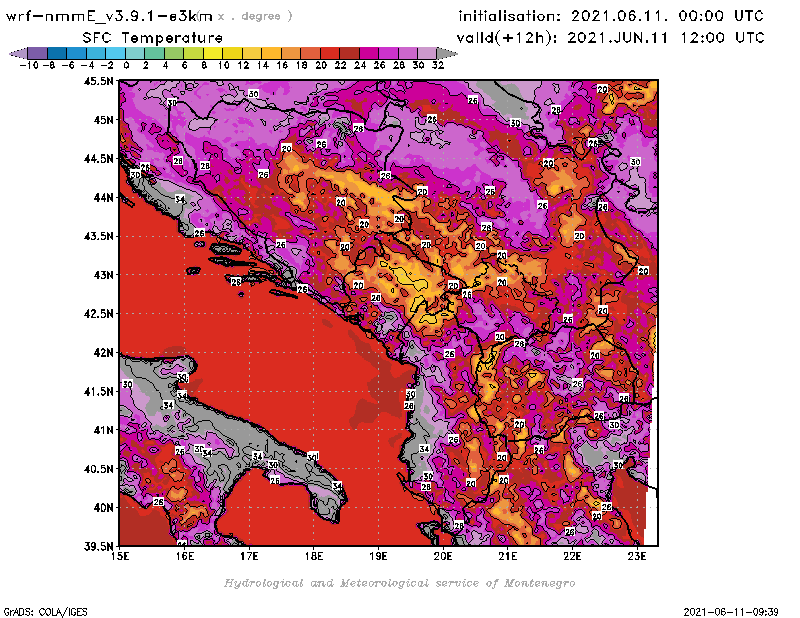Click the magenta legend swatch between 24 and 26
Viewport: 800px width, 618px height.
click(369, 53)
